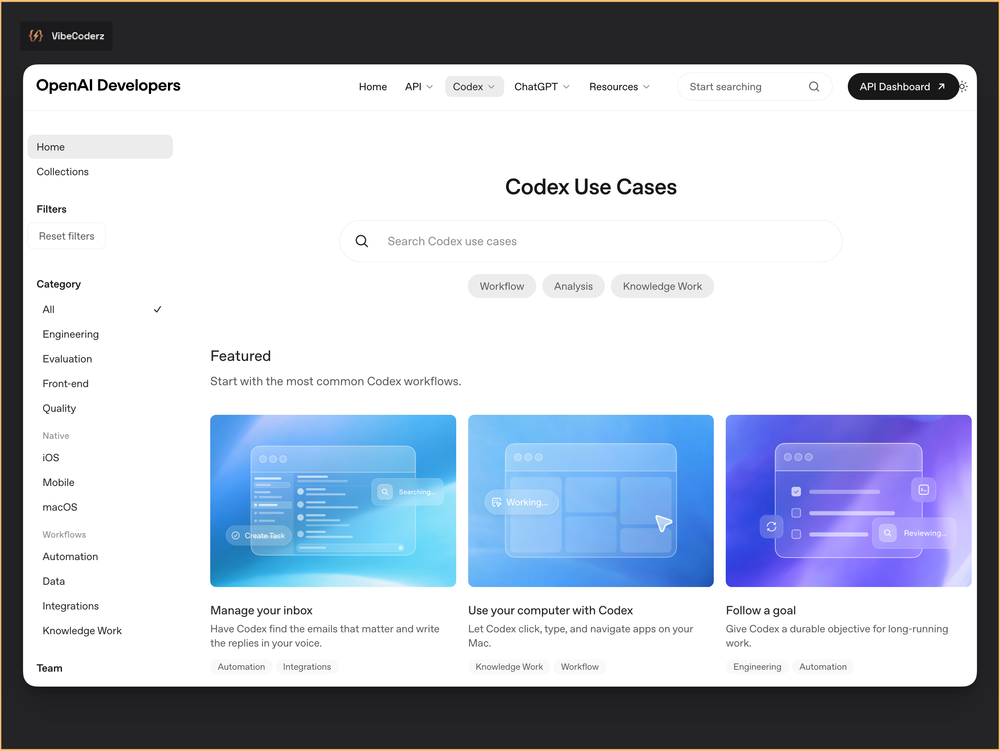The width and height of the screenshot is (1000, 751).
Task: Filter by the Knowledge Work chip
Action: tap(662, 286)
